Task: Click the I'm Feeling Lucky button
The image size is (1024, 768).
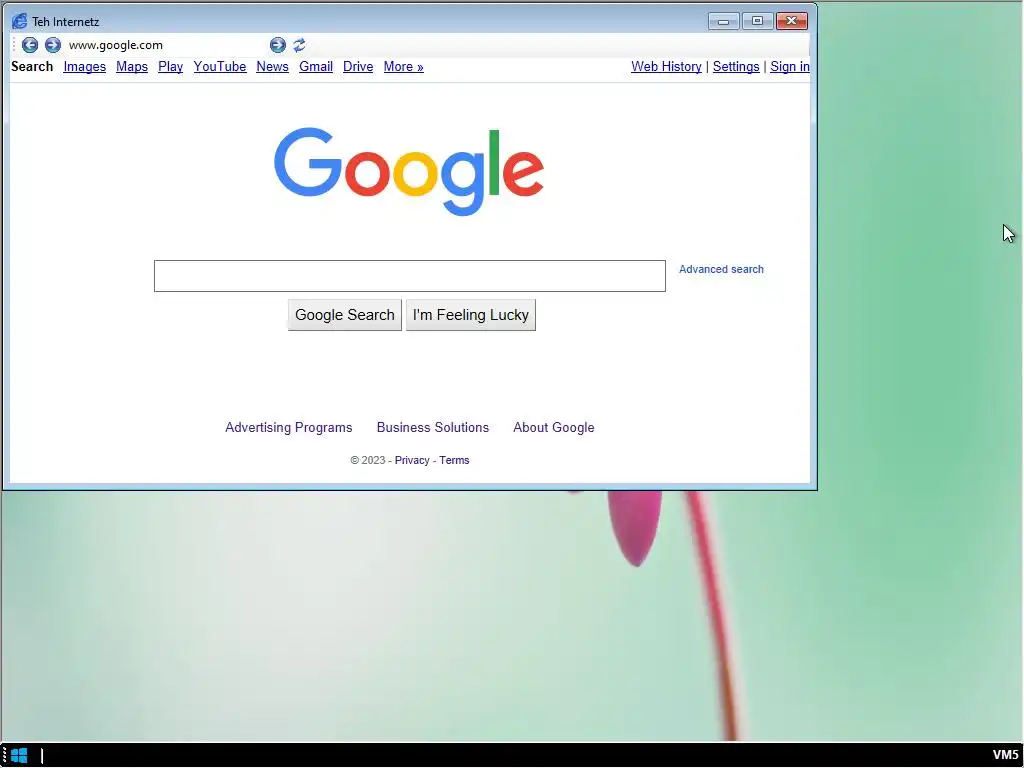Action: point(471,315)
